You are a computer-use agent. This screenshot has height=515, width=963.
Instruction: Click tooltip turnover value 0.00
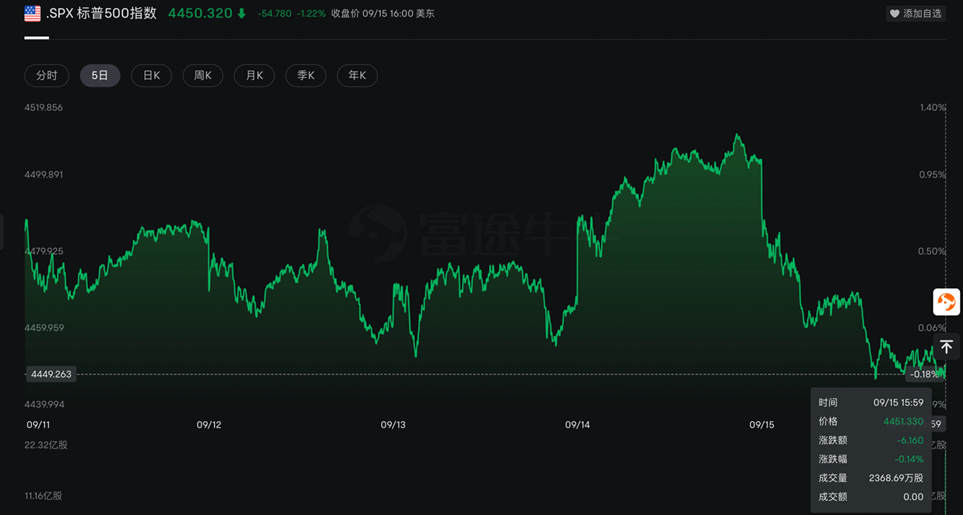pyautogui.click(x=913, y=497)
